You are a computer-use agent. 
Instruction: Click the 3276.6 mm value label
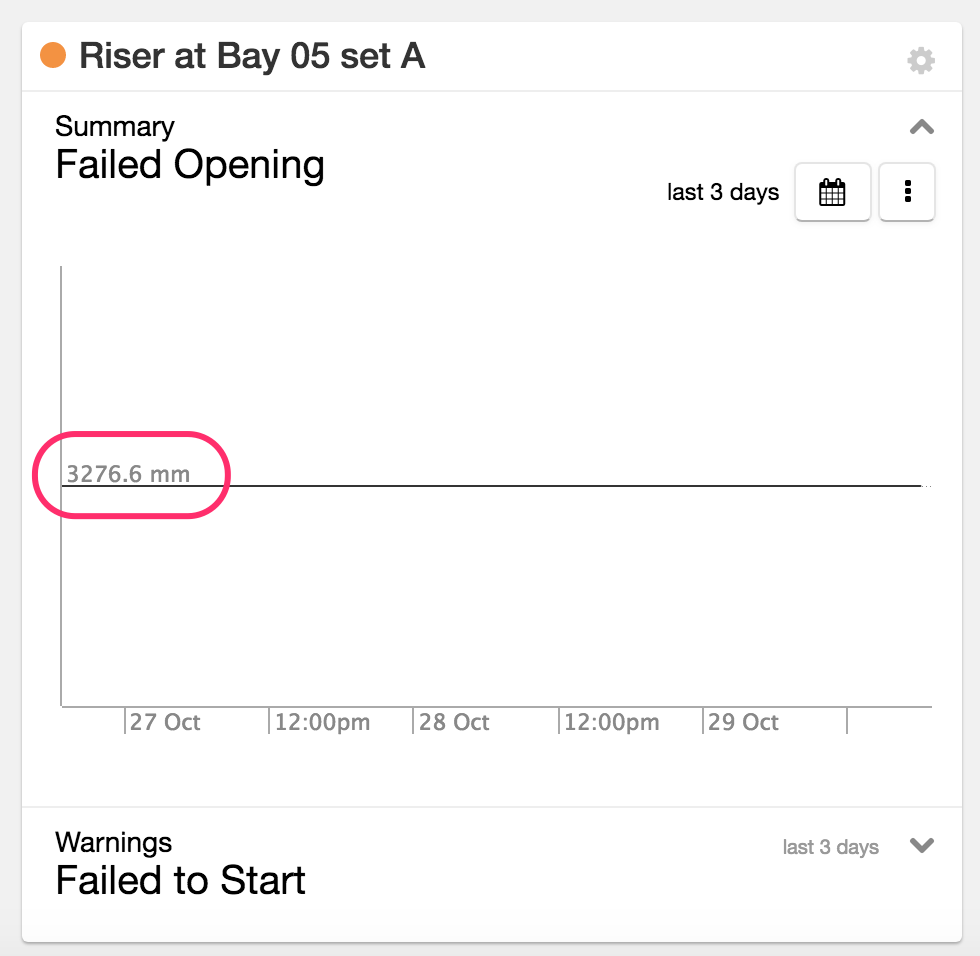click(x=128, y=474)
